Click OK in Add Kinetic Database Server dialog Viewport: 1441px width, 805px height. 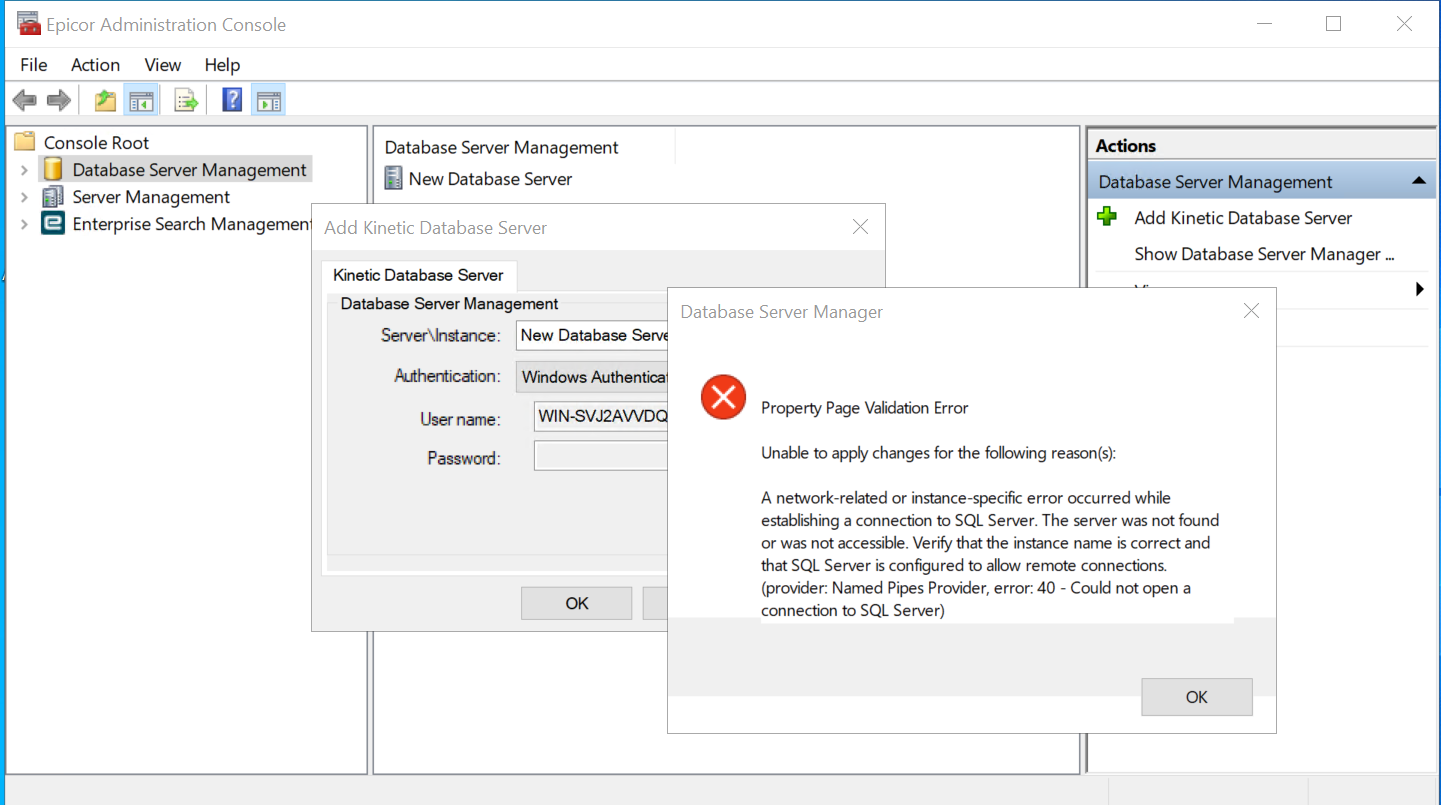coord(577,603)
